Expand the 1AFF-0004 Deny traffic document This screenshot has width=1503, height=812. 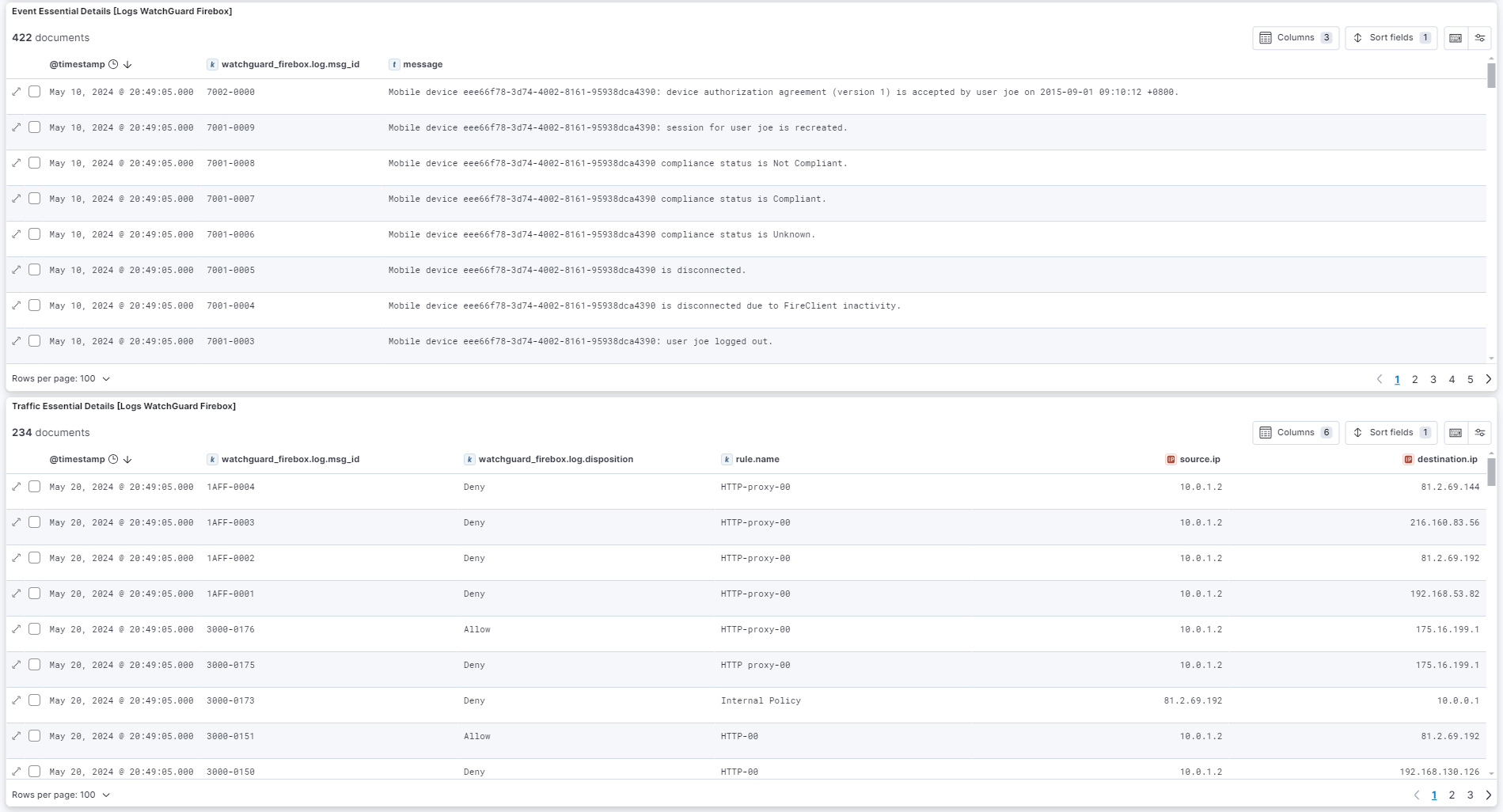point(16,487)
